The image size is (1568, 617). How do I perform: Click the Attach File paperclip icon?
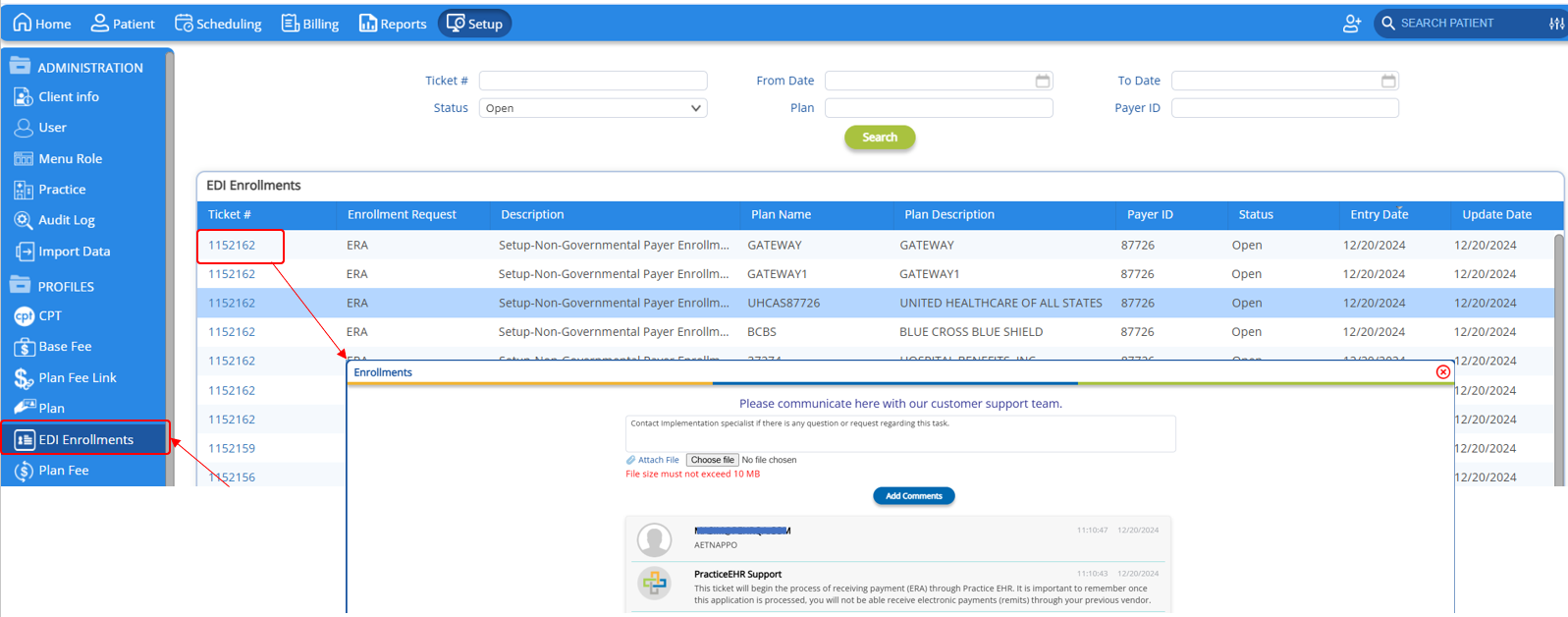coord(631,460)
